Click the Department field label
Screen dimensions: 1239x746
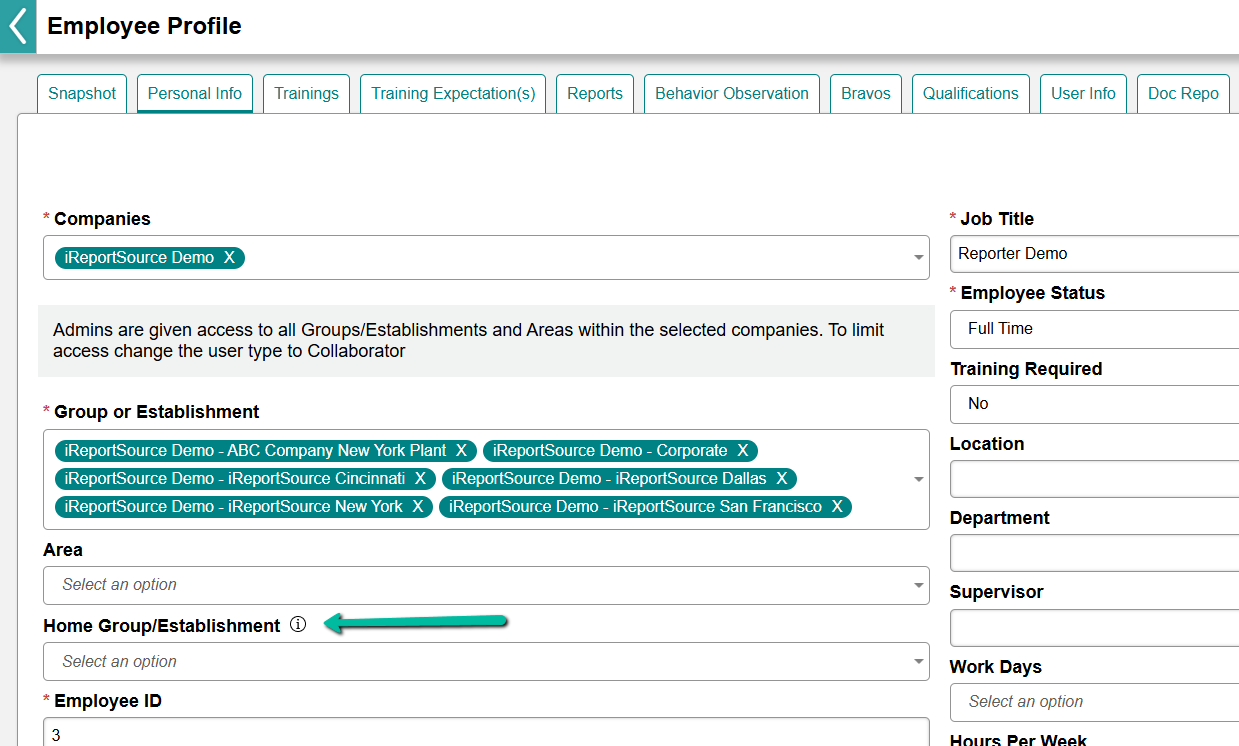click(1000, 518)
